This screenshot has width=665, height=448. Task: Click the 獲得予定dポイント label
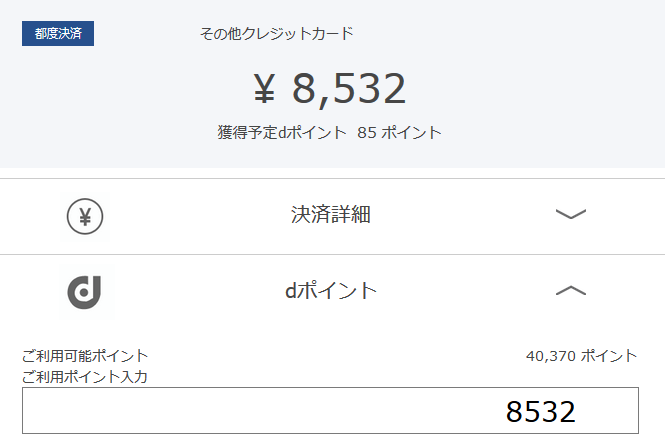pos(282,132)
